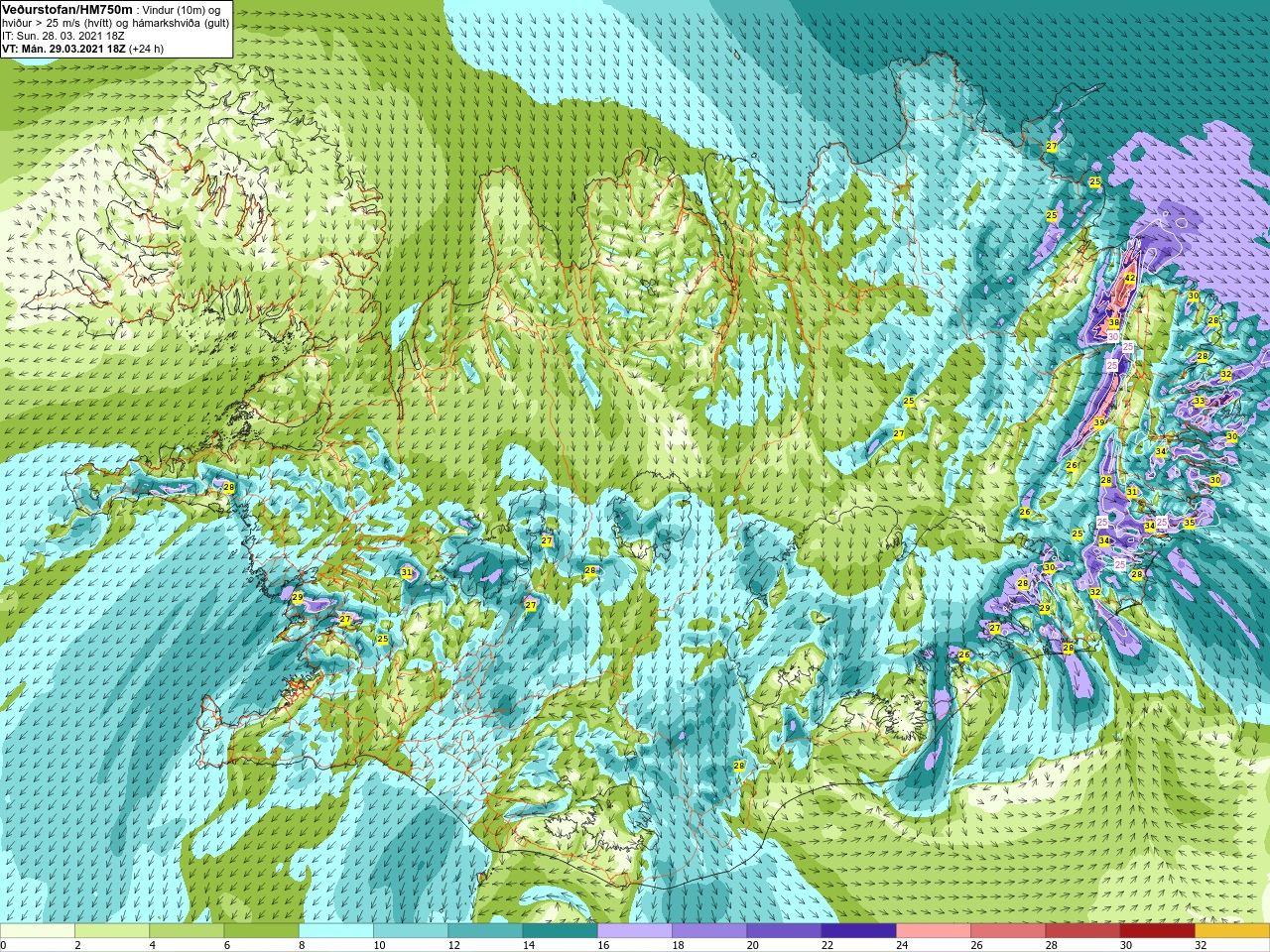Select the yellow gust label '39'

tap(1099, 422)
